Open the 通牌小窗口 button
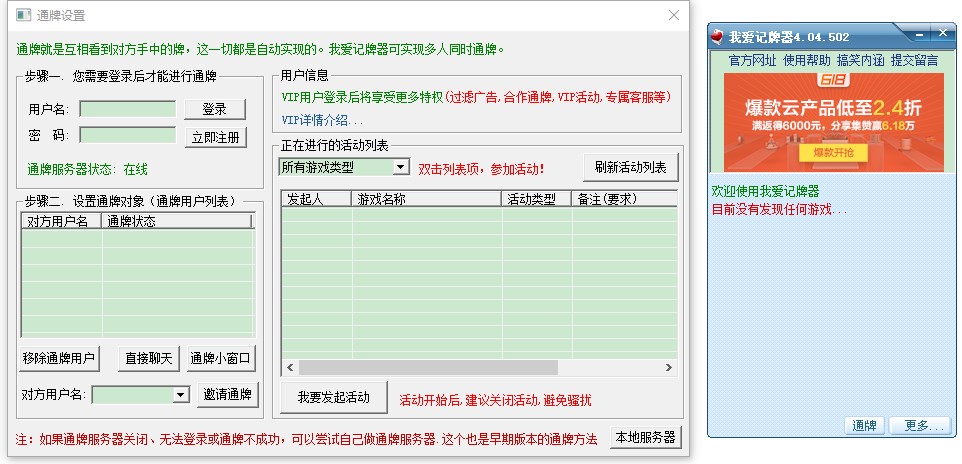 coord(221,358)
